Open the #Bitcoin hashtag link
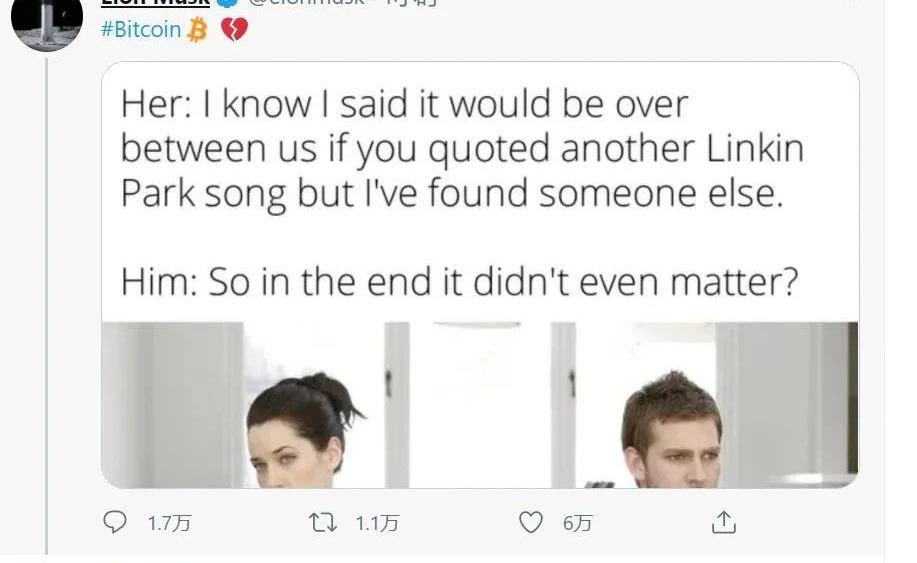917x563 pixels. (x=141, y=30)
